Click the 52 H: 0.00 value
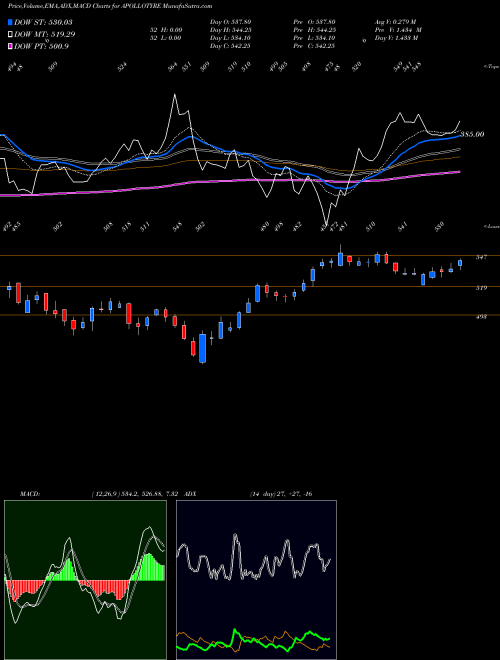The height and width of the screenshot is (660, 500). pos(166,30)
